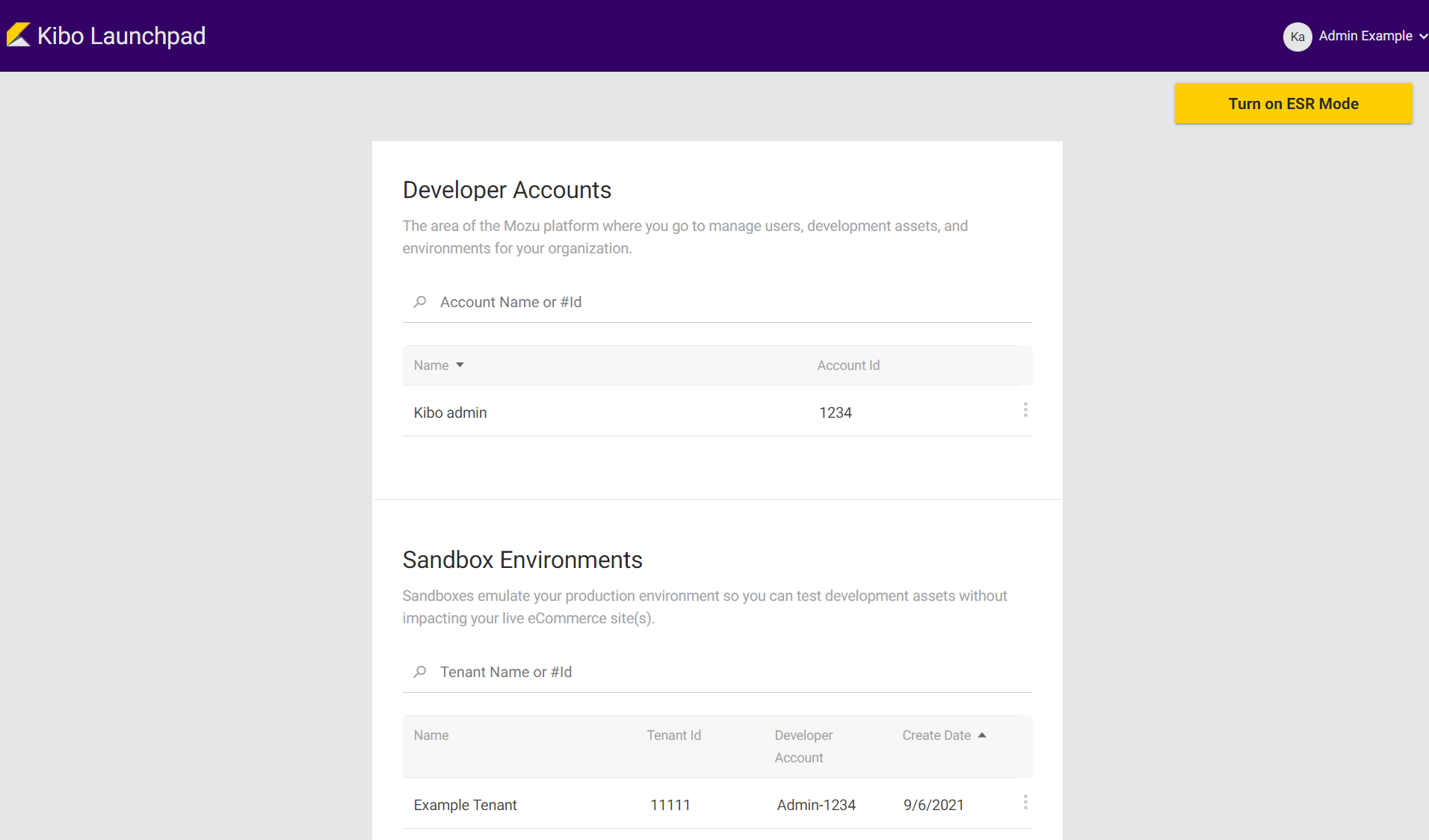
Task: Expand the Admin Example user menu
Action: tap(1373, 36)
